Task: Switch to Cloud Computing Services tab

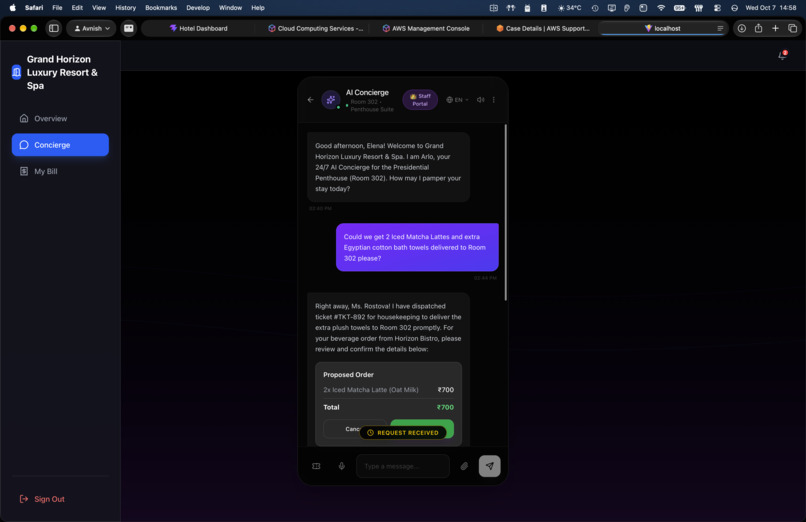Action: (315, 28)
